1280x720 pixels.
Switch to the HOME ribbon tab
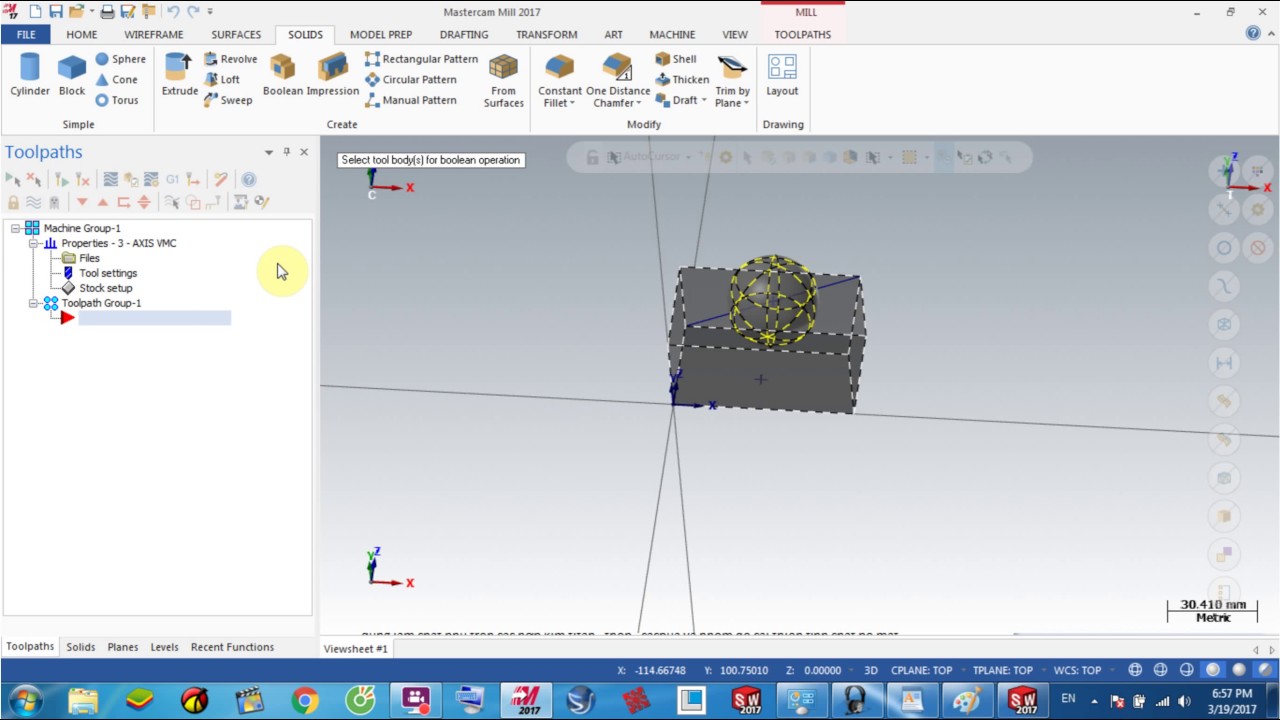point(82,34)
